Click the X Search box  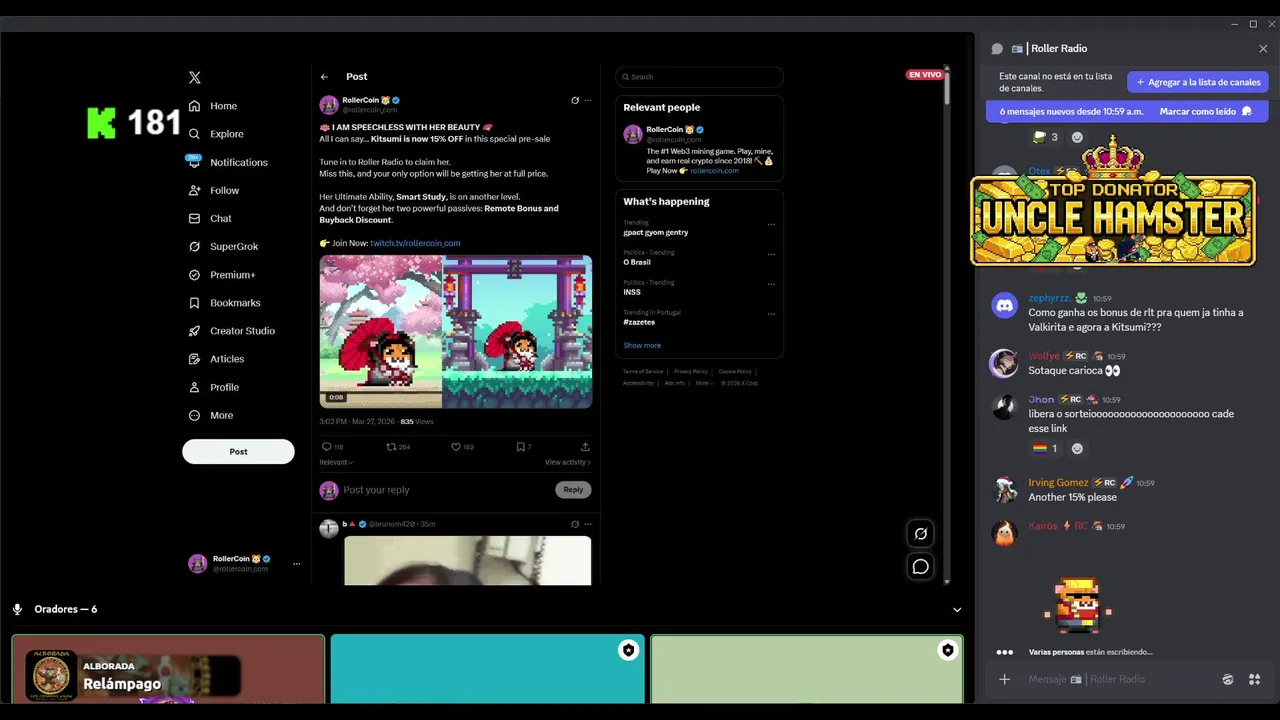pyautogui.click(x=699, y=77)
